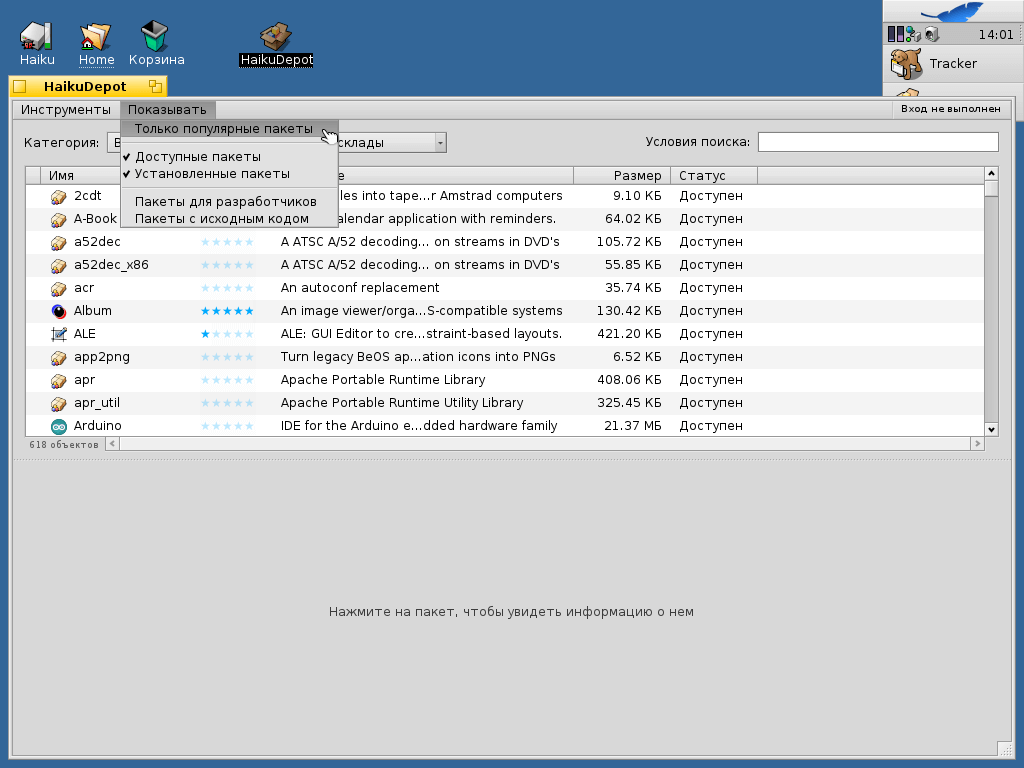Enable Только популярные пакеты filter
This screenshot has width=1024, height=768.
229,129
